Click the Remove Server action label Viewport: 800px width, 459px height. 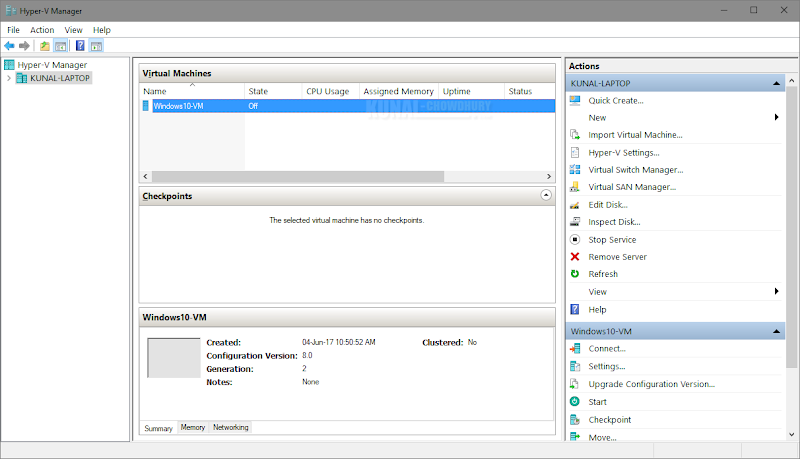pos(617,257)
